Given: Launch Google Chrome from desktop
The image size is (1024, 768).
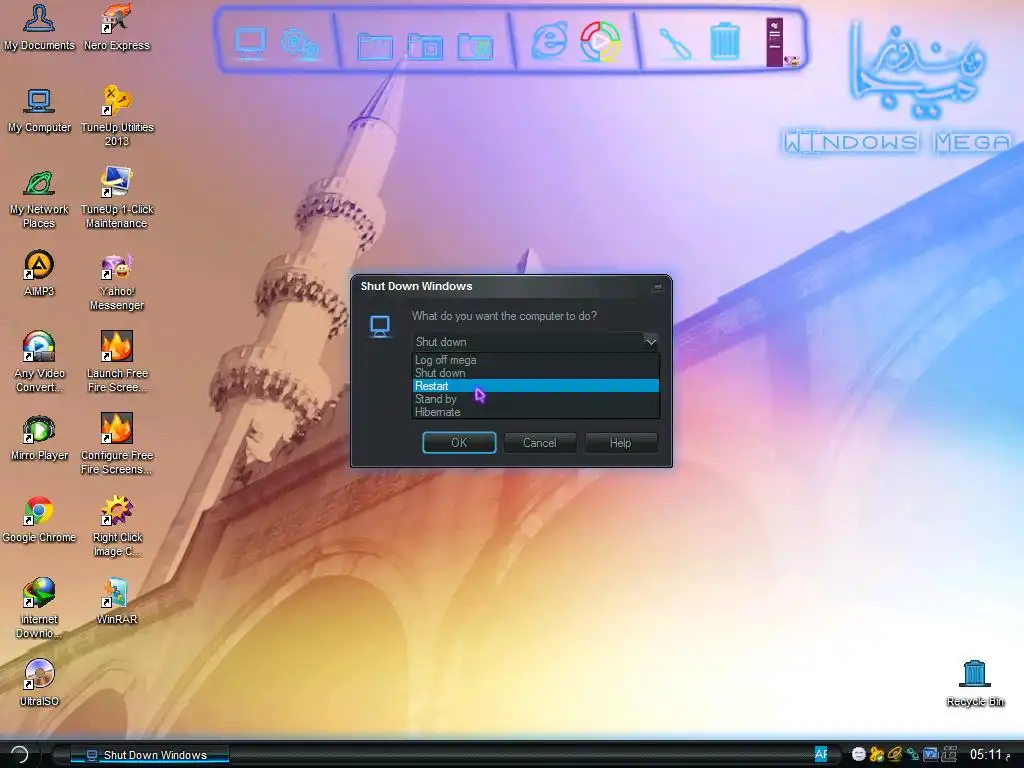Looking at the screenshot, I should [x=39, y=520].
